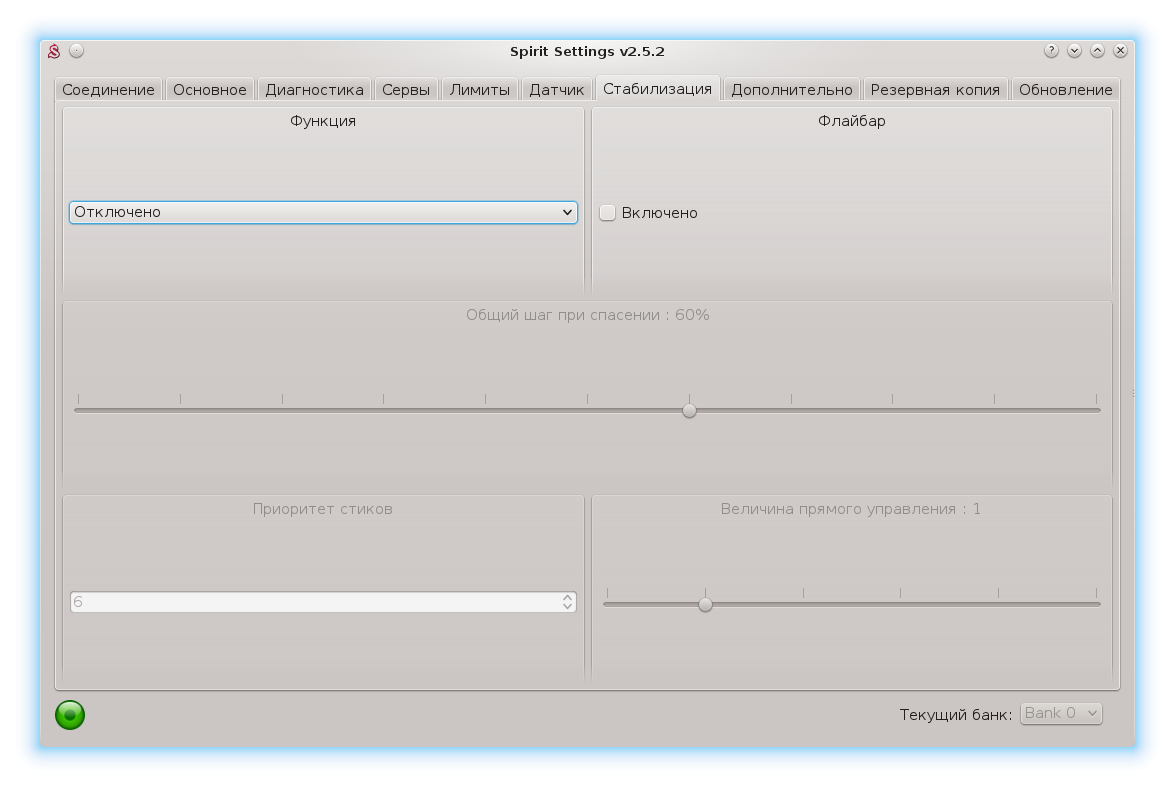Click the Величина прямого управления slider handle
The height and width of the screenshot is (787, 1175).
click(x=705, y=604)
